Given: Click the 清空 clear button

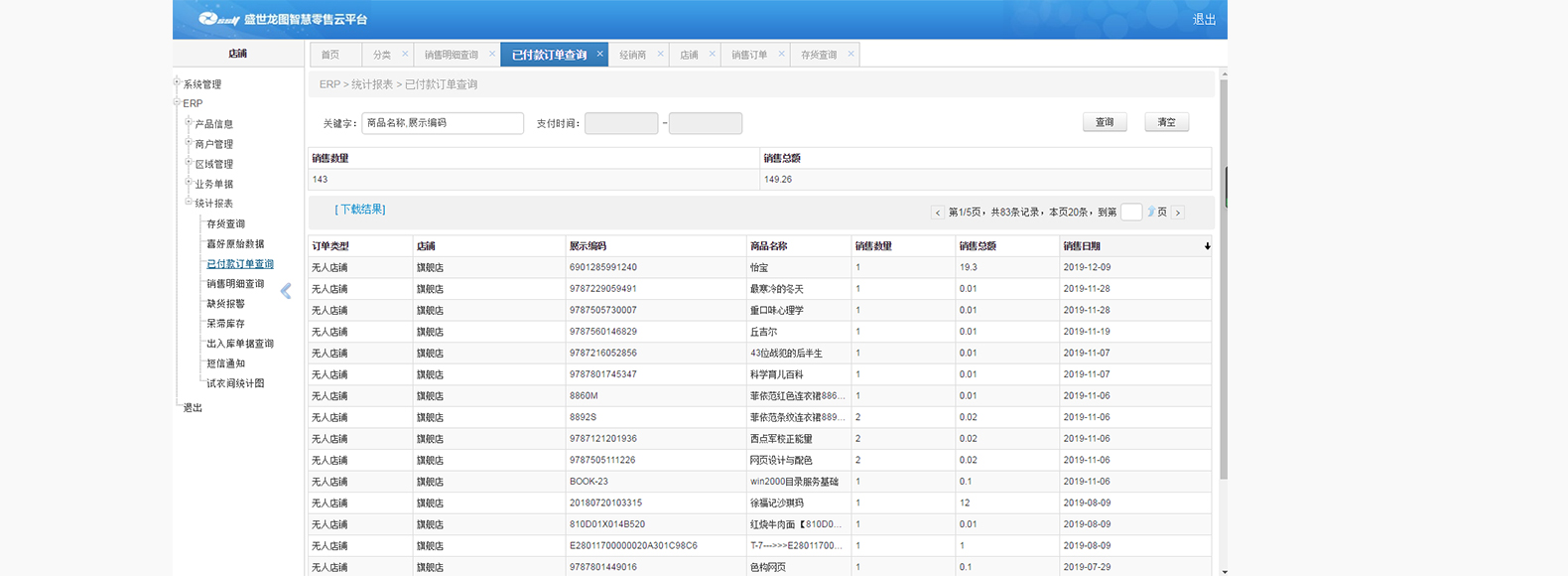Looking at the screenshot, I should 1166,122.
